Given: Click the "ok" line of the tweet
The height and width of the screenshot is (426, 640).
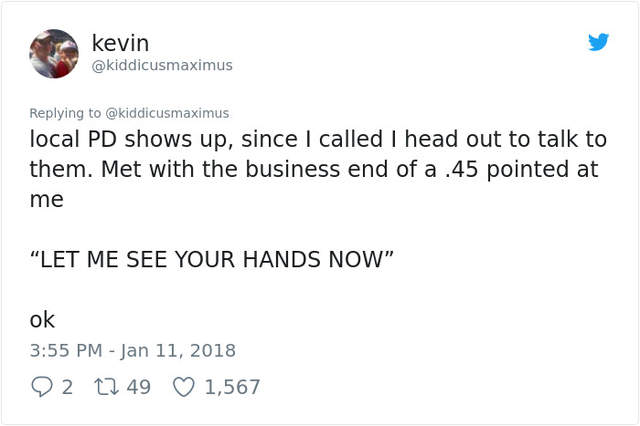Looking at the screenshot, I should pyautogui.click(x=42, y=320).
